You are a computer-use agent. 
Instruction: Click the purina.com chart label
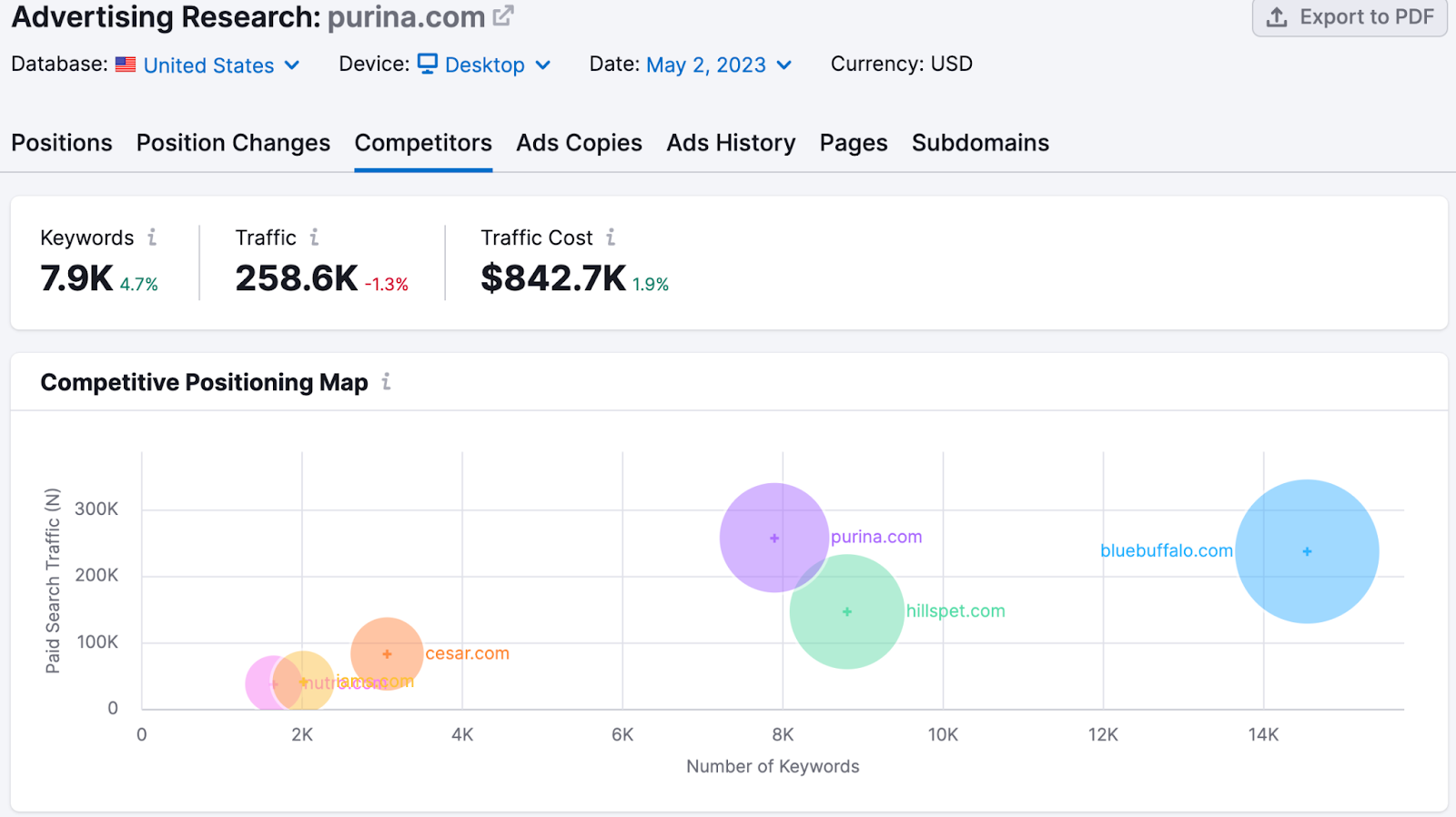coord(876,537)
